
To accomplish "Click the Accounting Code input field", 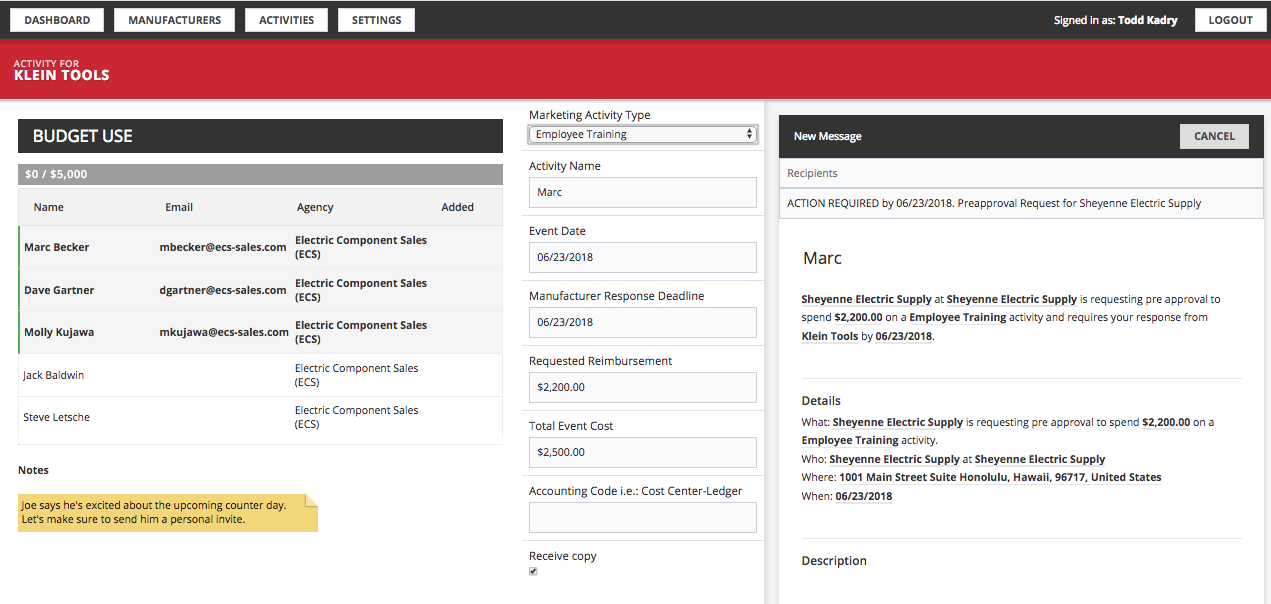I will click(643, 517).
